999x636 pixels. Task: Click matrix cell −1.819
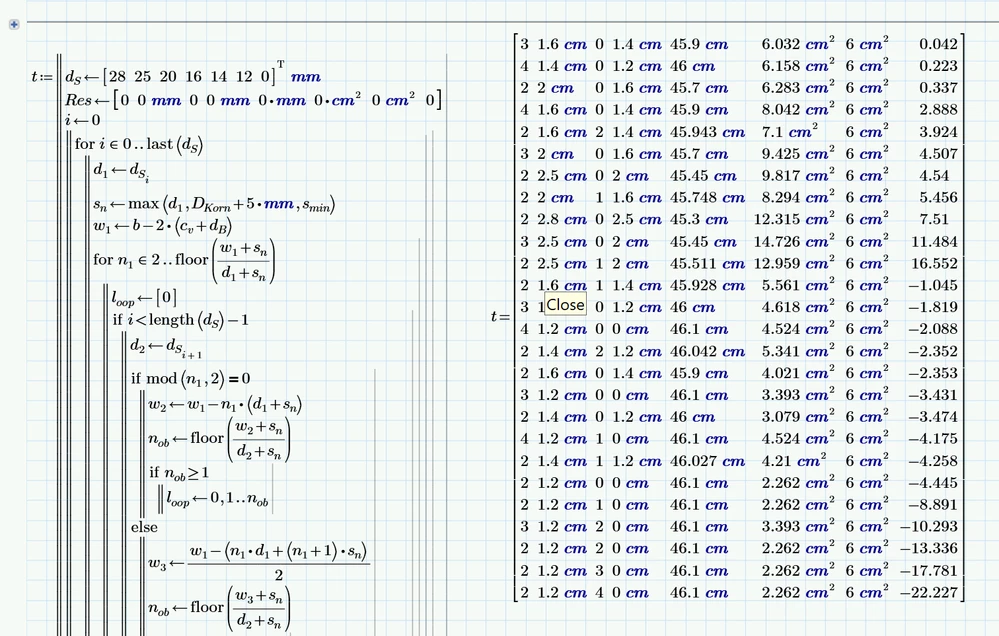[933, 307]
